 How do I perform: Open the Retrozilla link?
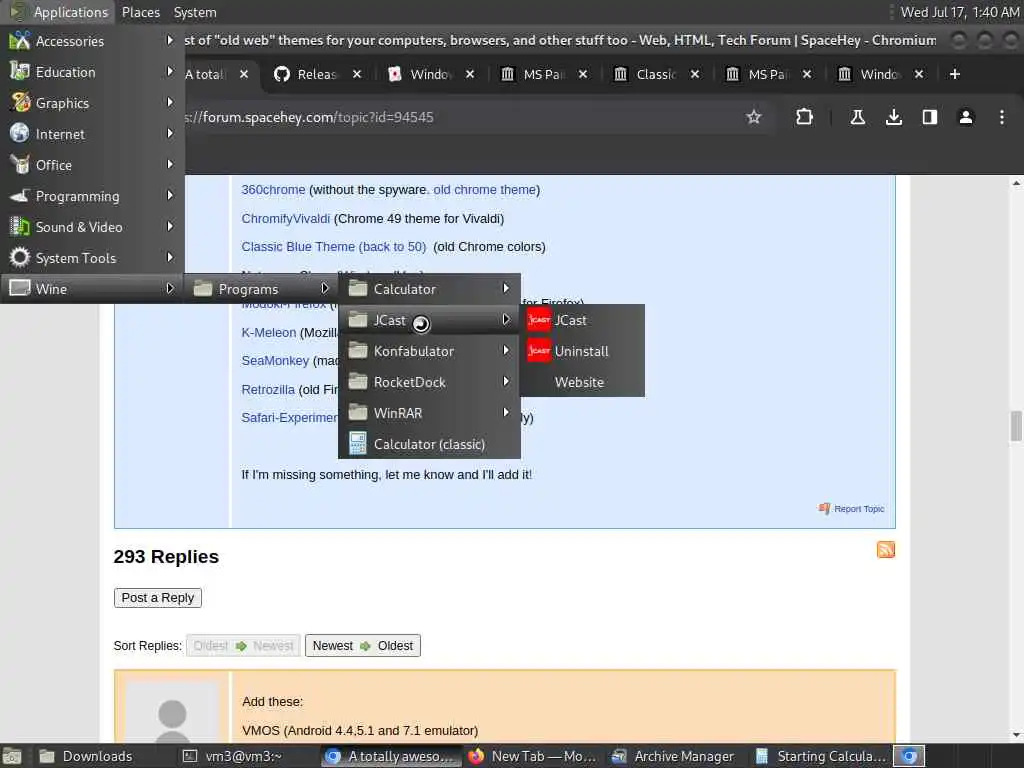[268, 389]
